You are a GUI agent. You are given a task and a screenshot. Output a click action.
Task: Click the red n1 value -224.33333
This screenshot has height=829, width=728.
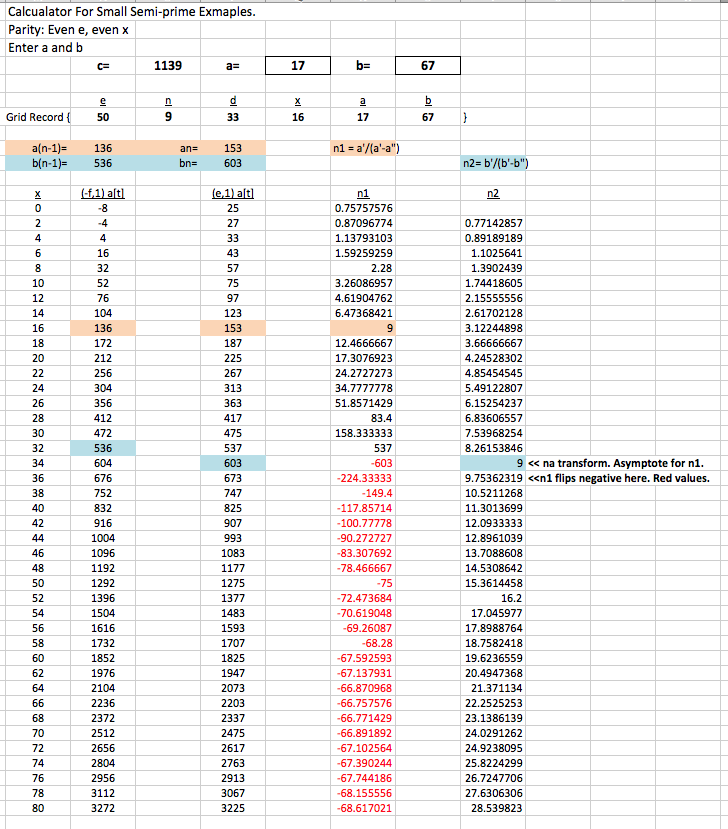tap(365, 478)
